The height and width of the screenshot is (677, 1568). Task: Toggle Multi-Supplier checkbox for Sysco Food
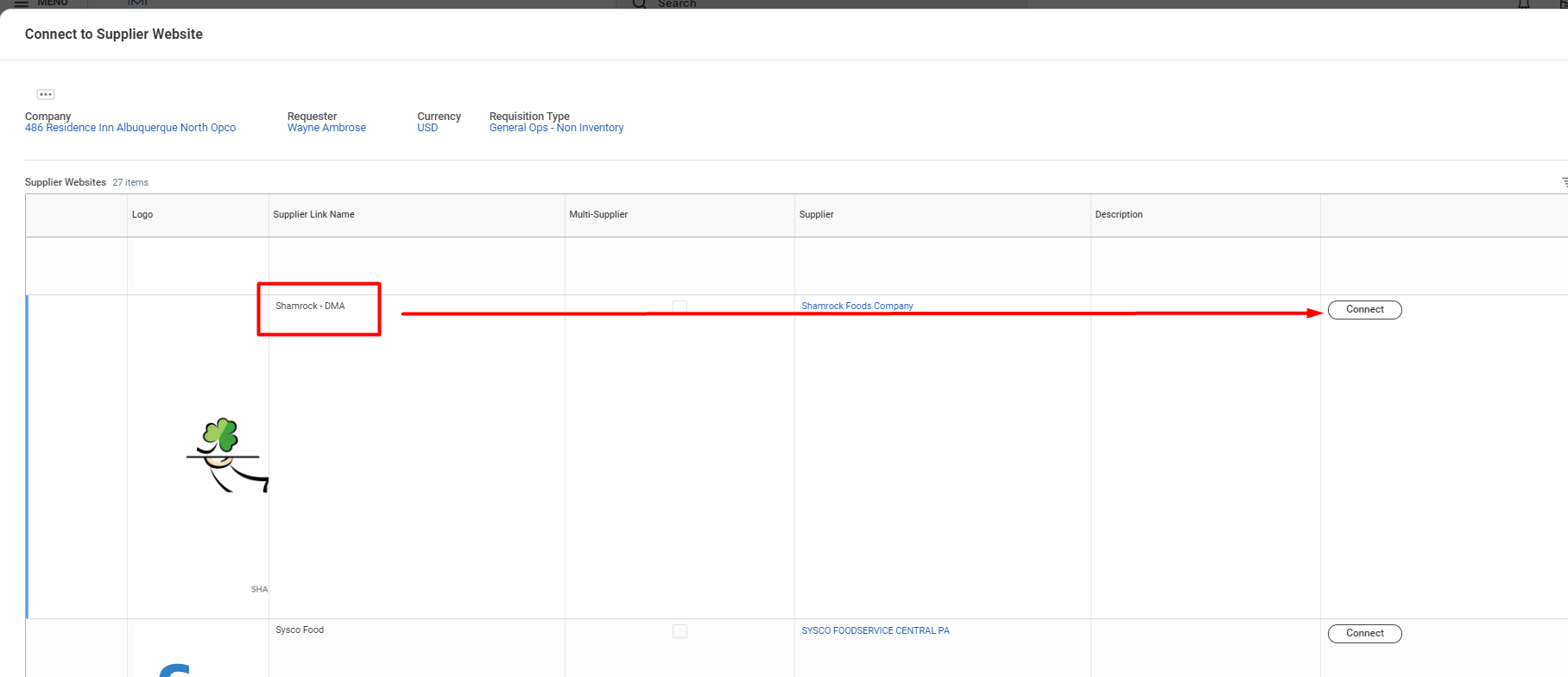[x=680, y=631]
